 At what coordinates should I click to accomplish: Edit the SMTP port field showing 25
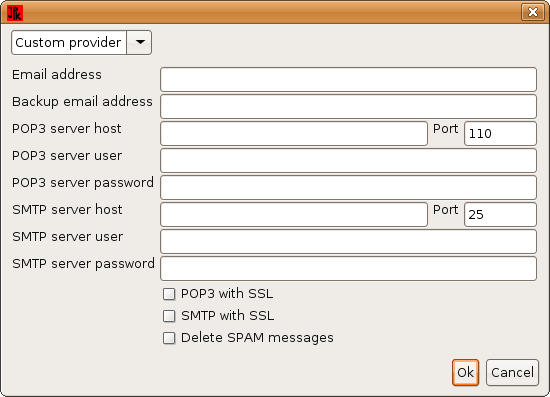500,214
